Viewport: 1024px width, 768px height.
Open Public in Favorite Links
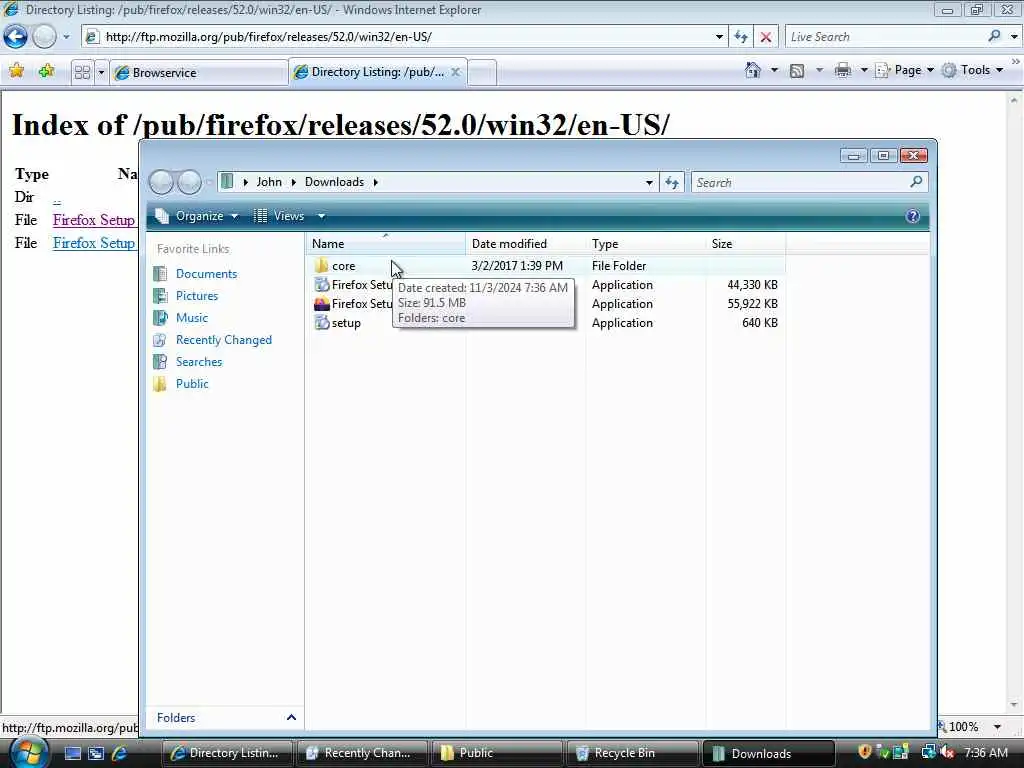[x=192, y=384]
